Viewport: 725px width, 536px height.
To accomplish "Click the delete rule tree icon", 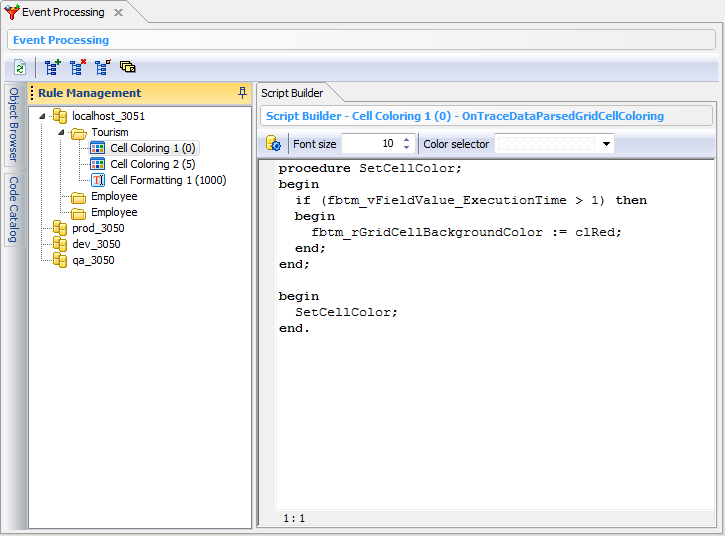I will (x=78, y=68).
